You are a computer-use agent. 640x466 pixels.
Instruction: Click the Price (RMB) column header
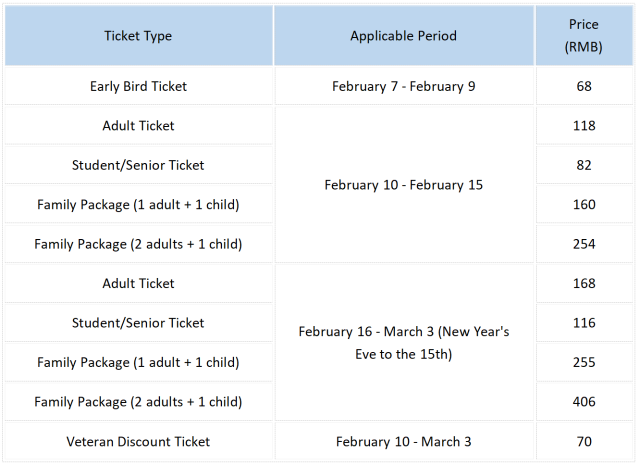[x=585, y=36]
